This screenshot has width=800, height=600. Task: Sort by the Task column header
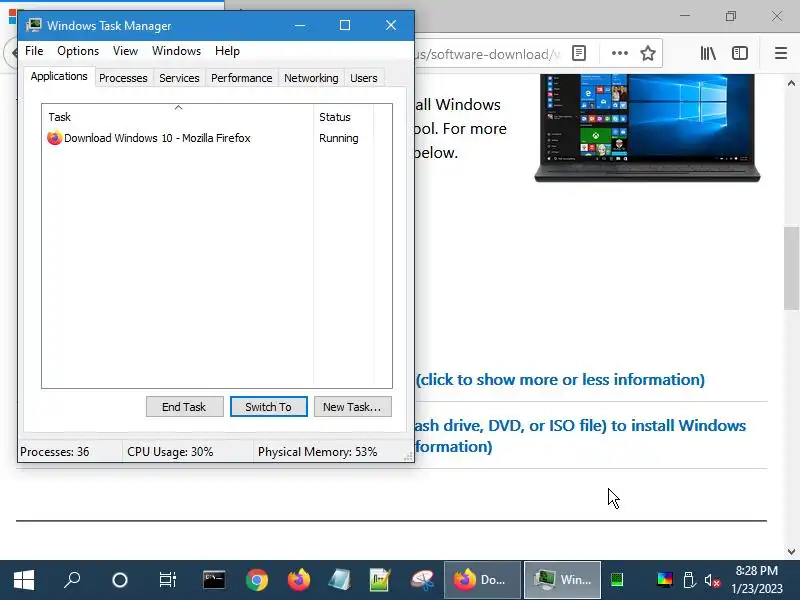(x=178, y=116)
